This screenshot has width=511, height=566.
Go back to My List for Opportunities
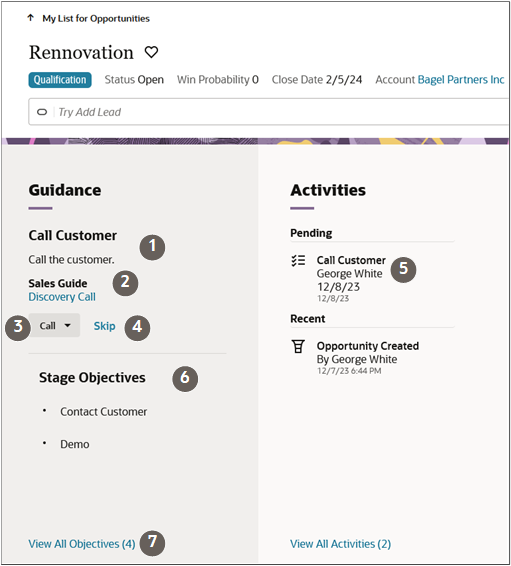pyautogui.click(x=96, y=18)
